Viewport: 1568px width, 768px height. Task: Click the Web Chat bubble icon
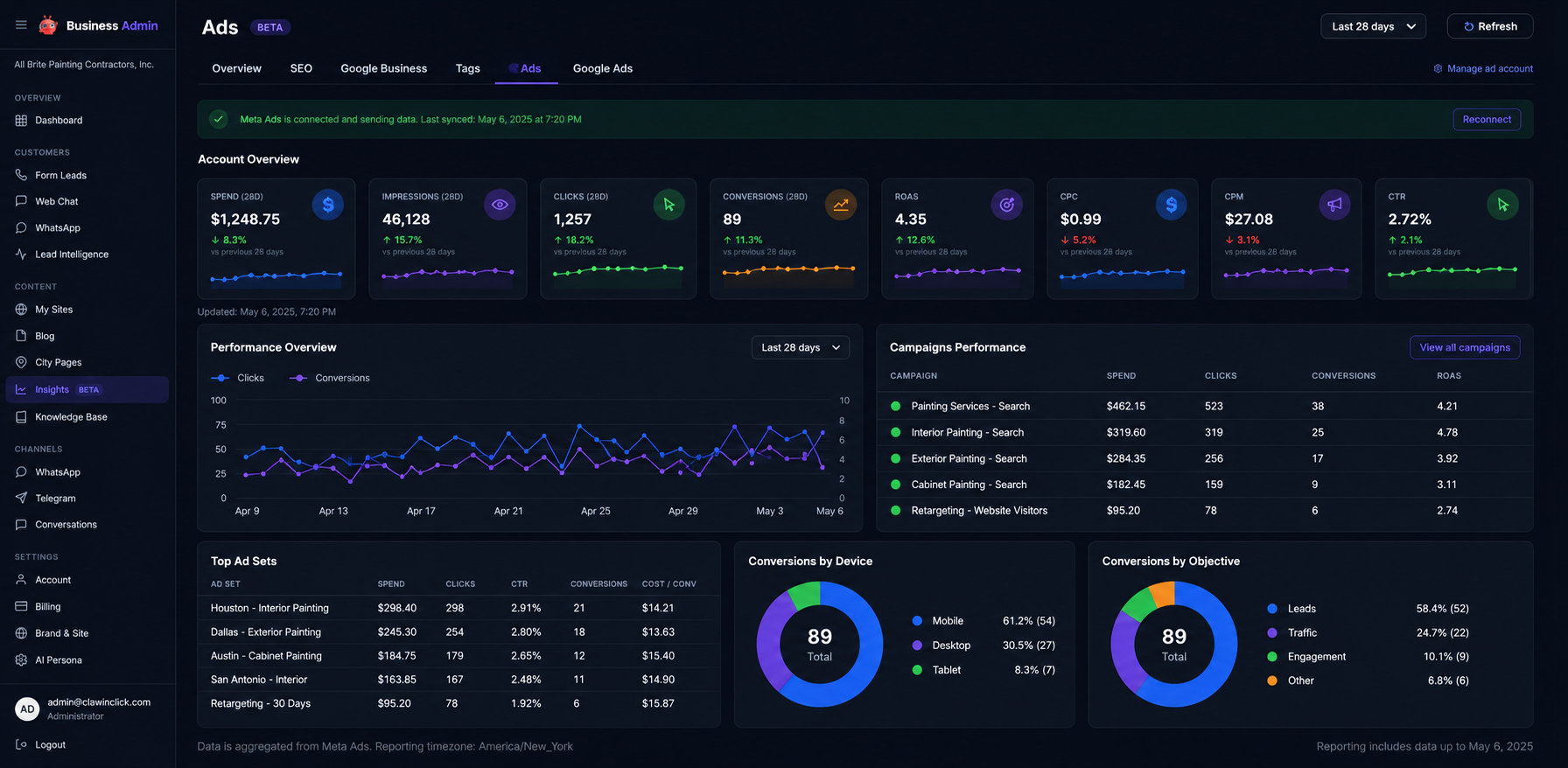pyautogui.click(x=21, y=201)
